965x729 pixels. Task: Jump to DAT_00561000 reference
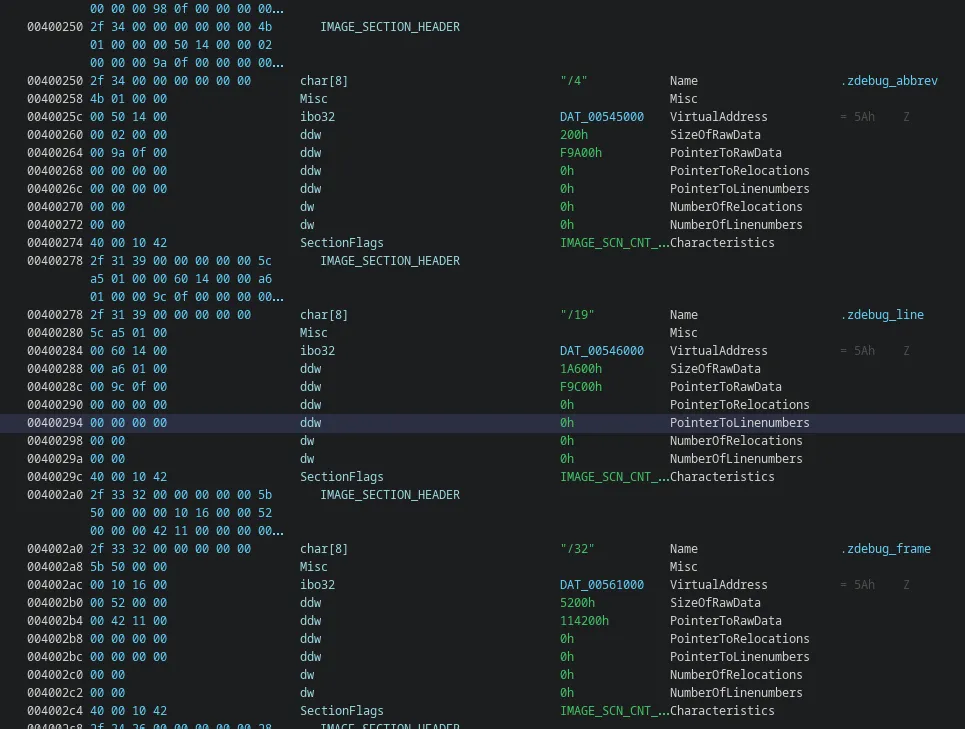[x=601, y=584]
